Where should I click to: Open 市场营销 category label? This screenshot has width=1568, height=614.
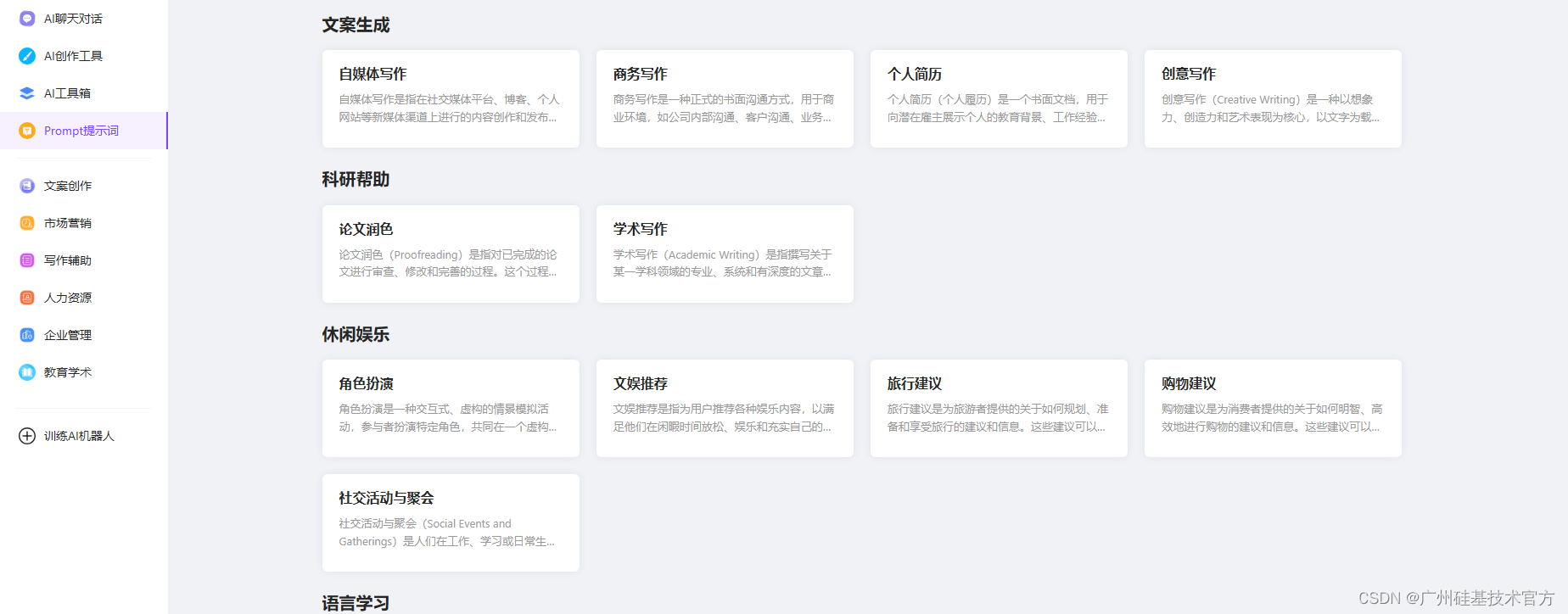click(x=68, y=223)
